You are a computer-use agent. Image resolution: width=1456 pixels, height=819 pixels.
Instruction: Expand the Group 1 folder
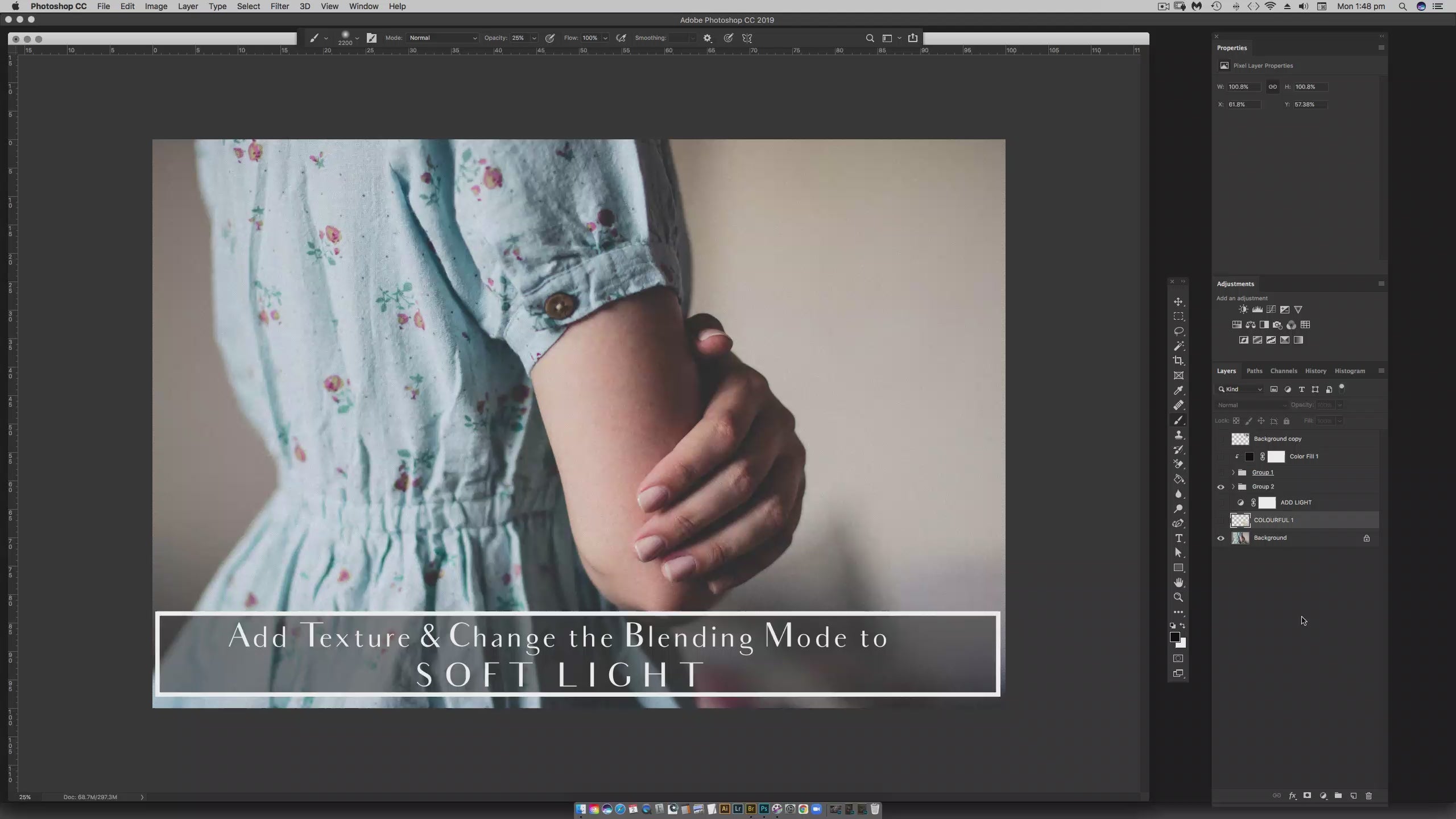tap(1233, 473)
